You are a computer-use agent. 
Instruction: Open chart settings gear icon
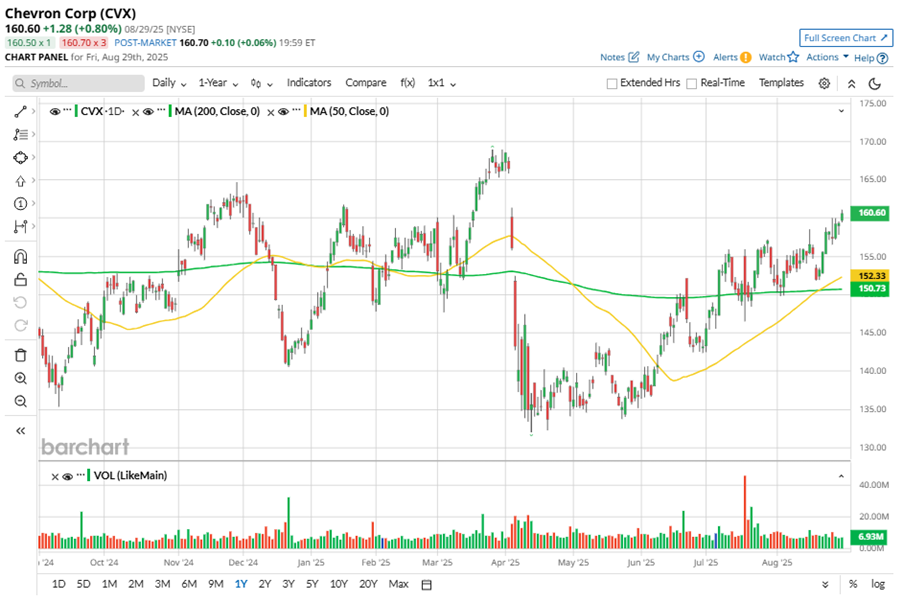824,83
